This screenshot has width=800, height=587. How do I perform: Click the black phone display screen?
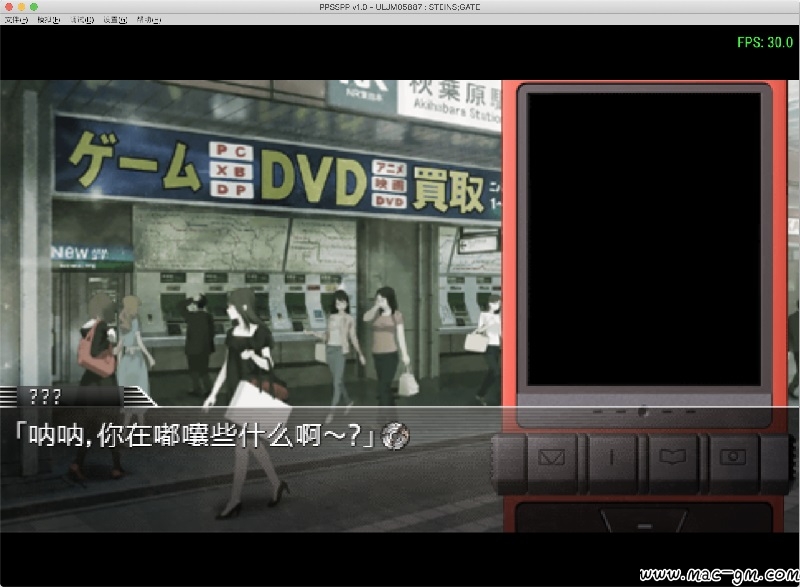point(644,239)
